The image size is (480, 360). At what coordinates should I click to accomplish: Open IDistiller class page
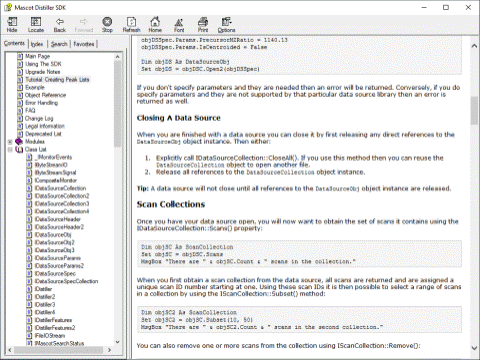click(43, 289)
